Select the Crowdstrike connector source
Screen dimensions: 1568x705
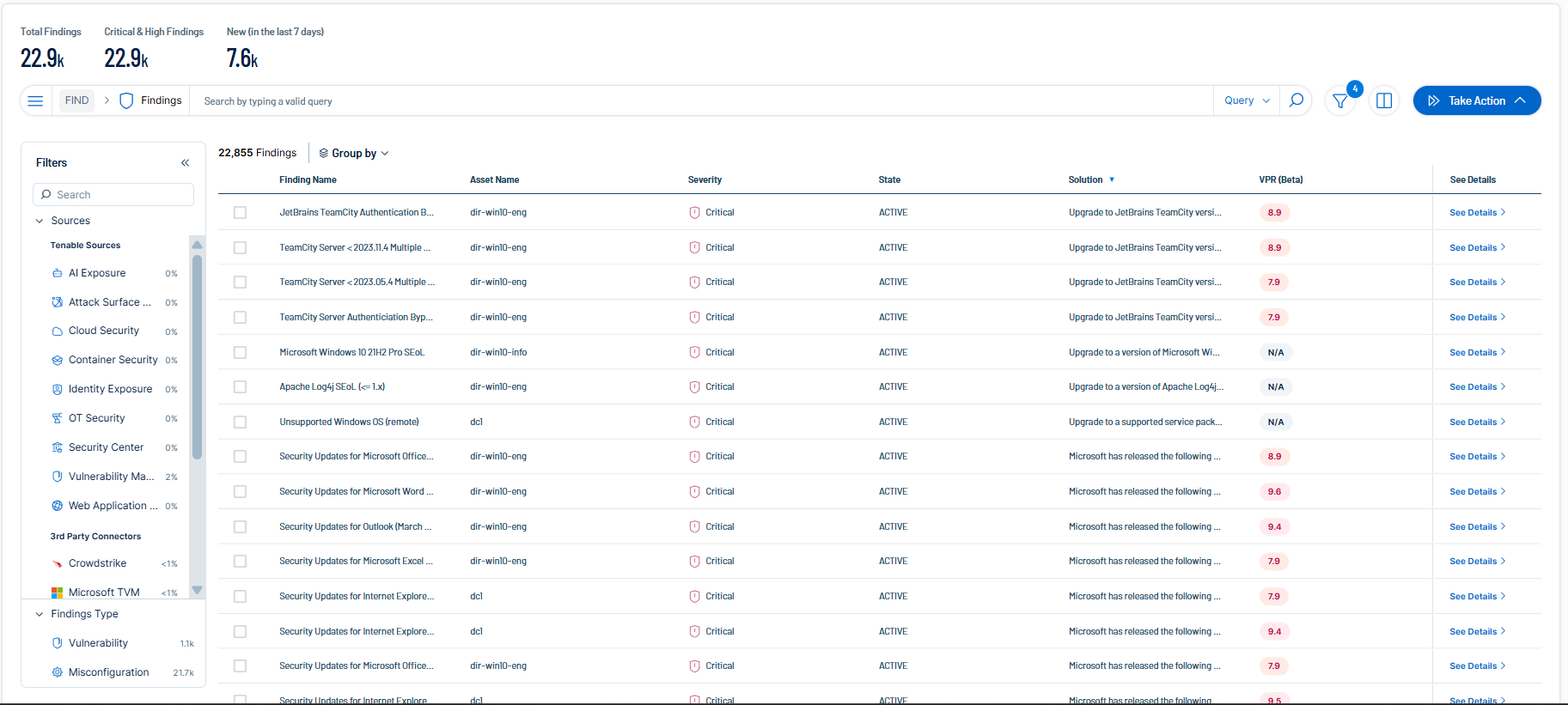[97, 563]
